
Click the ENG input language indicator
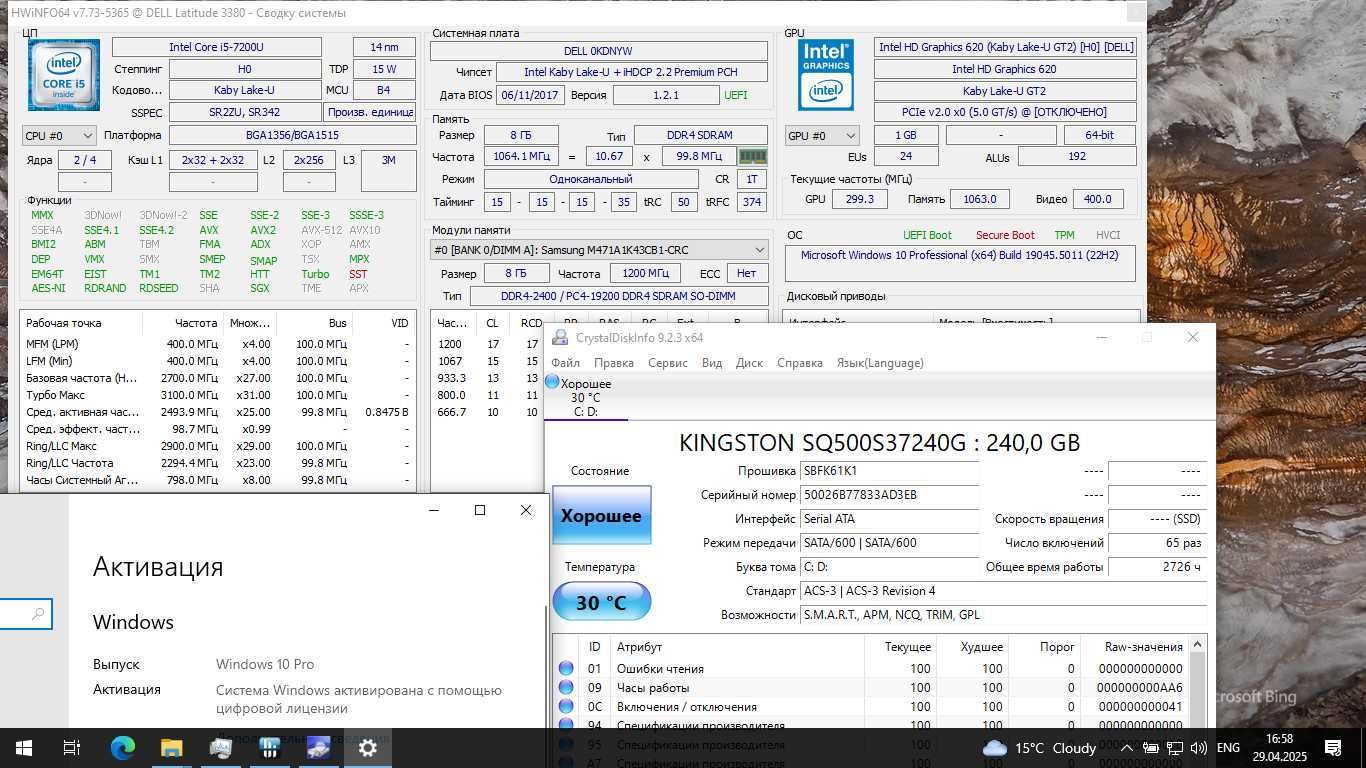coord(1228,748)
